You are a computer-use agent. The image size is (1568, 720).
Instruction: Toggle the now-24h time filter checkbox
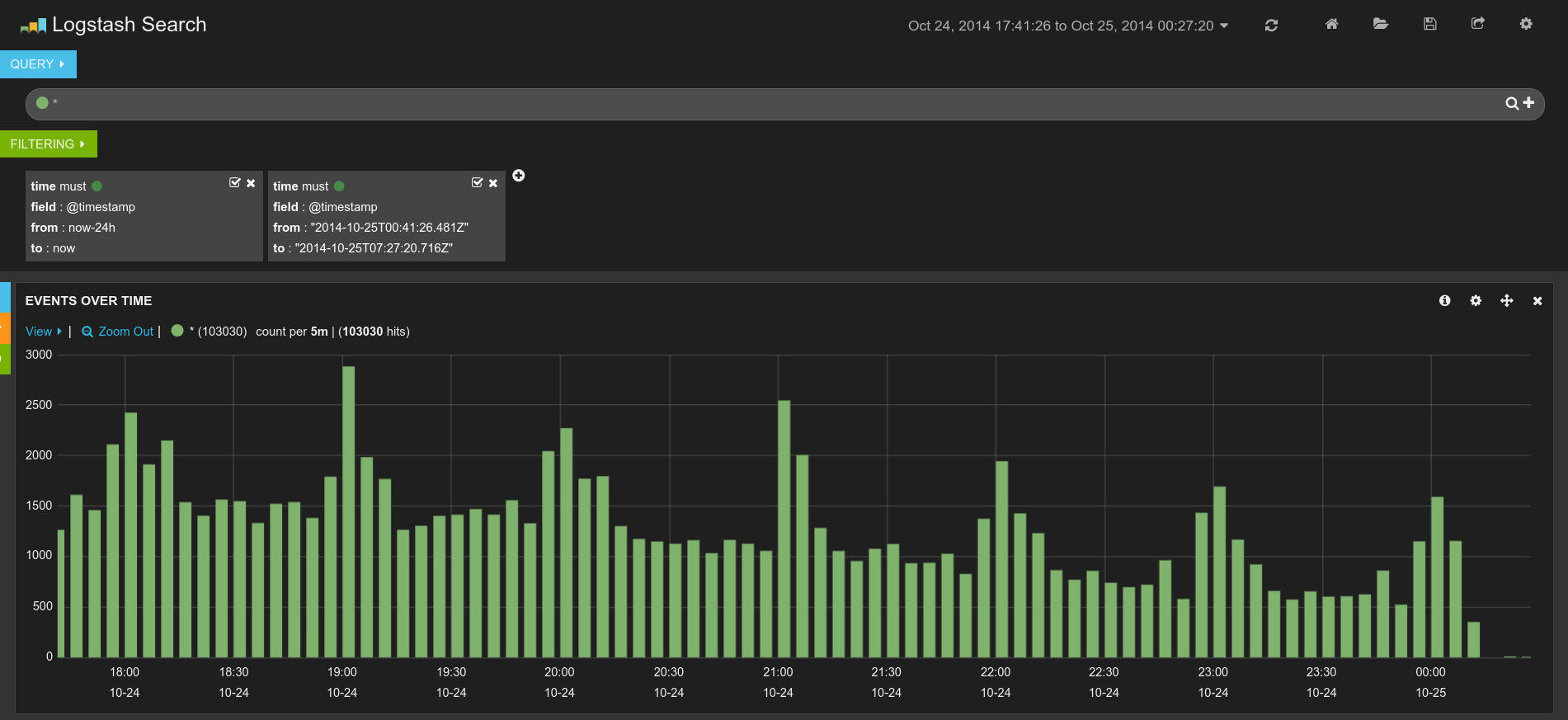pos(235,183)
